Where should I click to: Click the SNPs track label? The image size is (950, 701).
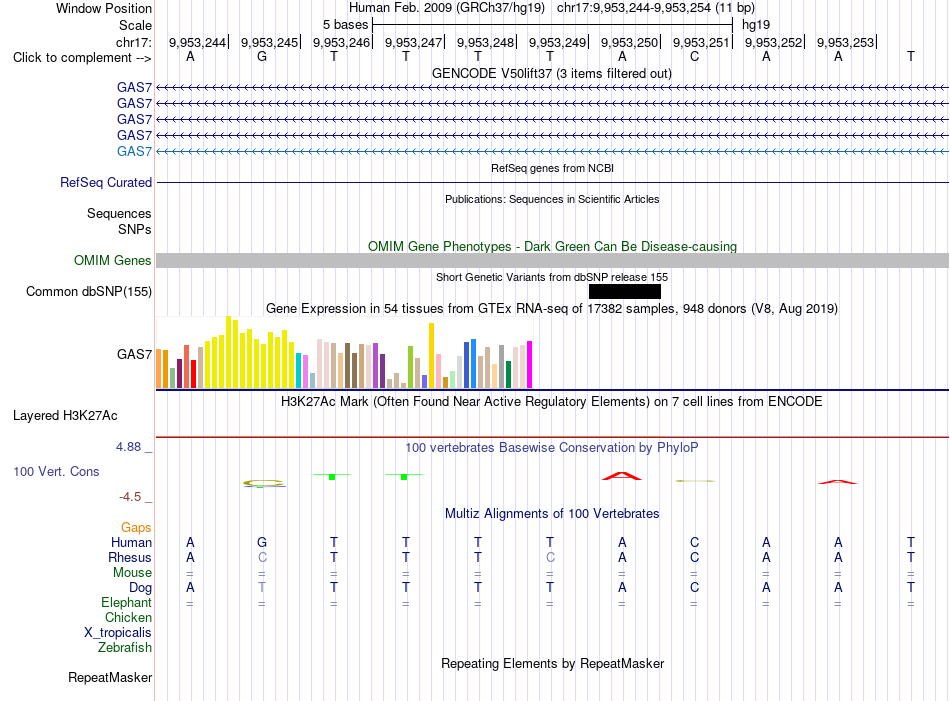[135, 229]
